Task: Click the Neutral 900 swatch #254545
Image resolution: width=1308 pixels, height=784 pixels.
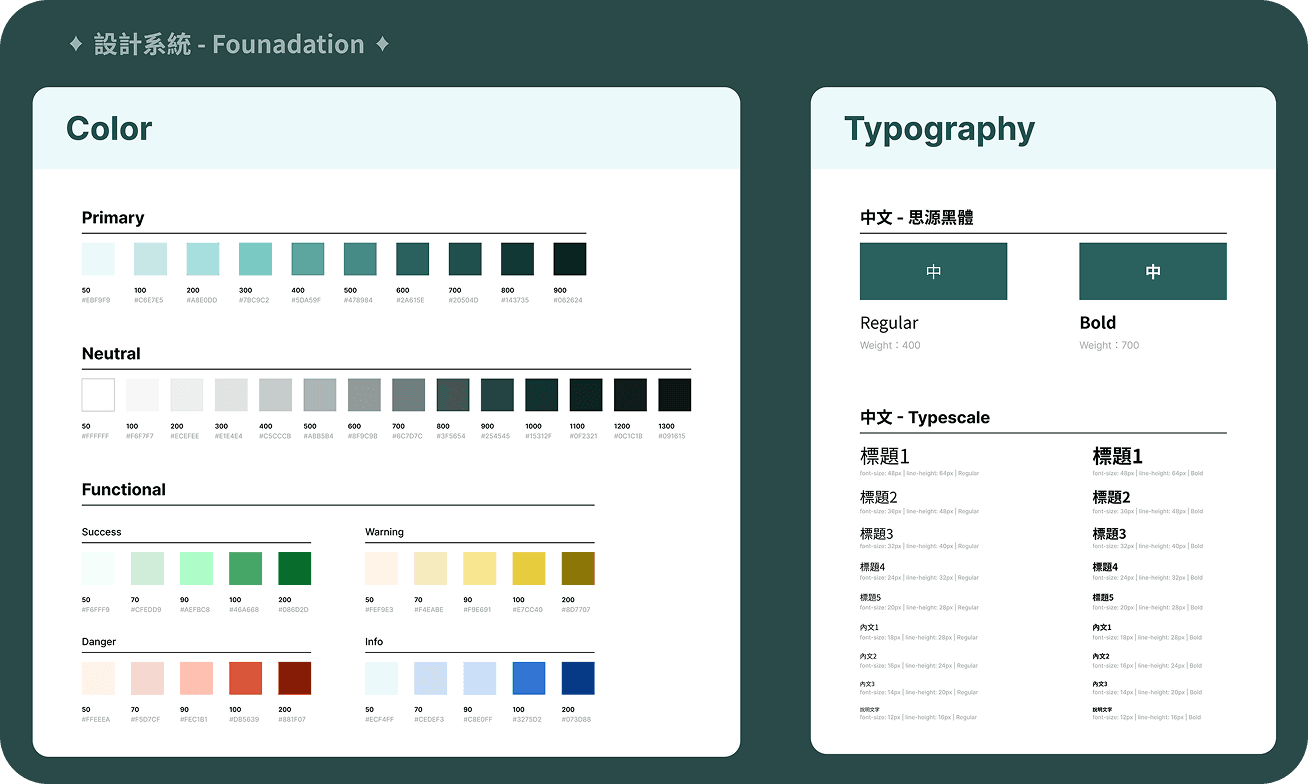Action: coord(497,395)
